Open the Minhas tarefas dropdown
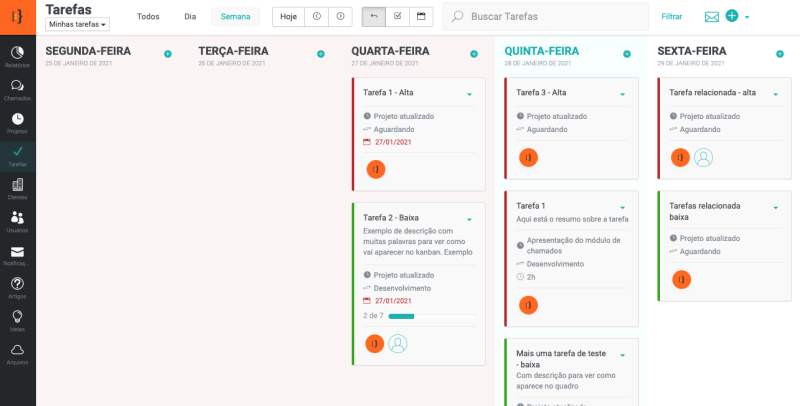The height and width of the screenshot is (406, 800). 78,24
